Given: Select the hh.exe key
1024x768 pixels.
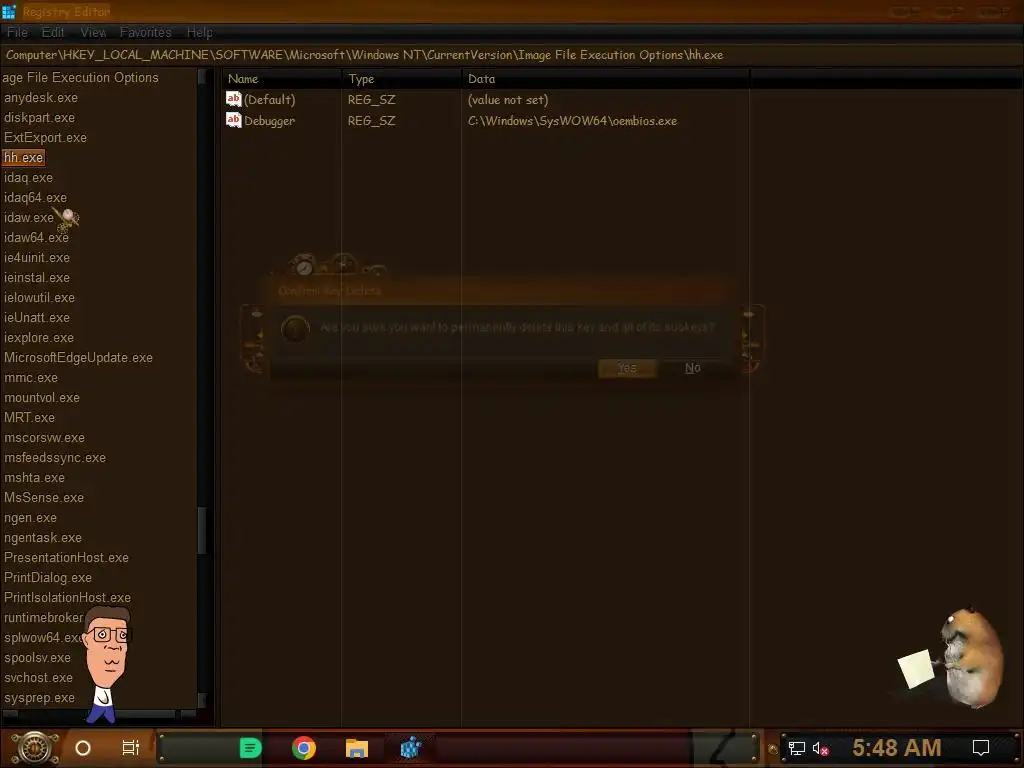Looking at the screenshot, I should point(24,157).
